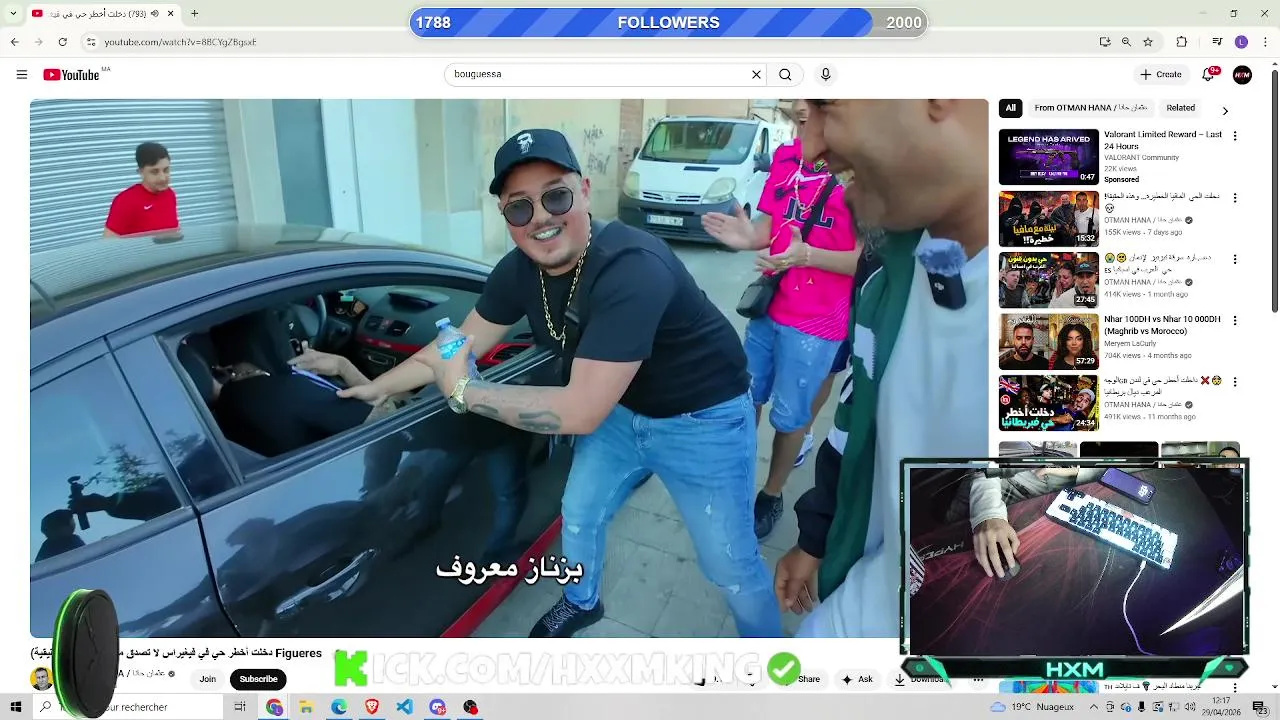
Task: Open options for the Nhar 100DH video
Action: click(1235, 321)
